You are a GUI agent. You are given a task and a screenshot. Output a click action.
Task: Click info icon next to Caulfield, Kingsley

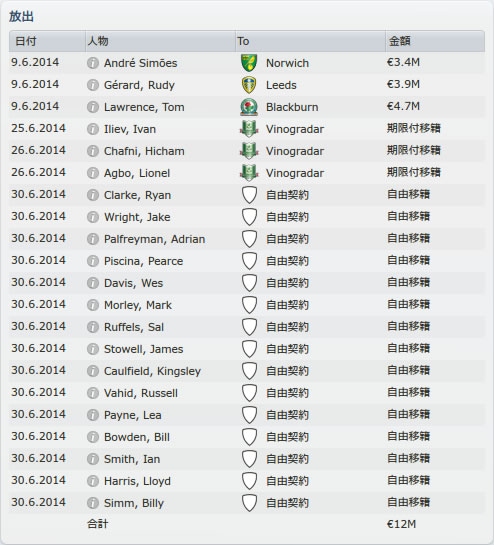pos(92,371)
